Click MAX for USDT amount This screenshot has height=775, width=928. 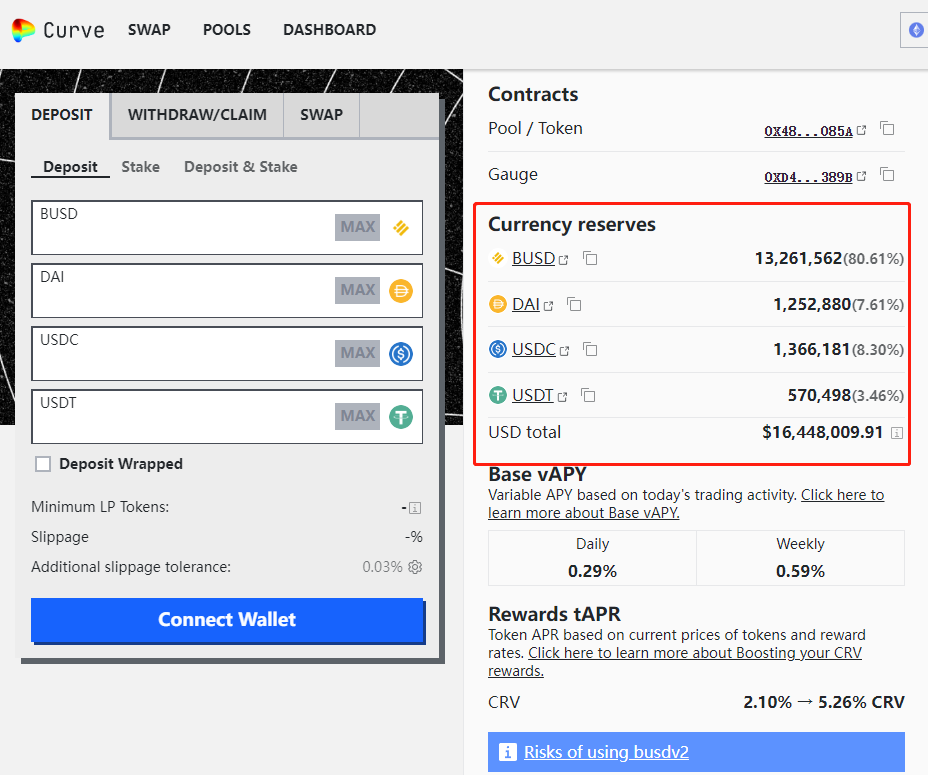pos(357,417)
